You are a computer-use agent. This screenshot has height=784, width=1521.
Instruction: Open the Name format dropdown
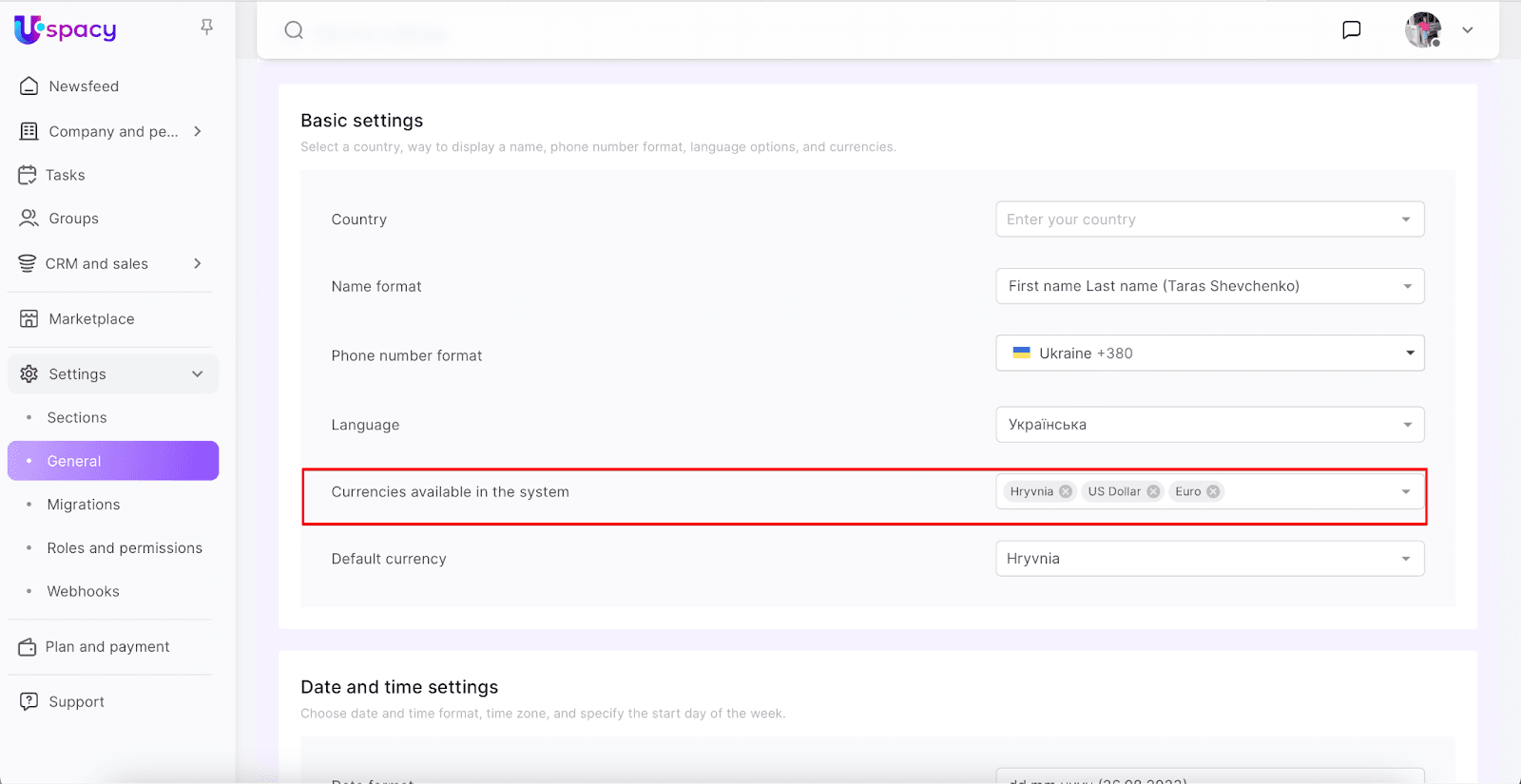[1209, 286]
